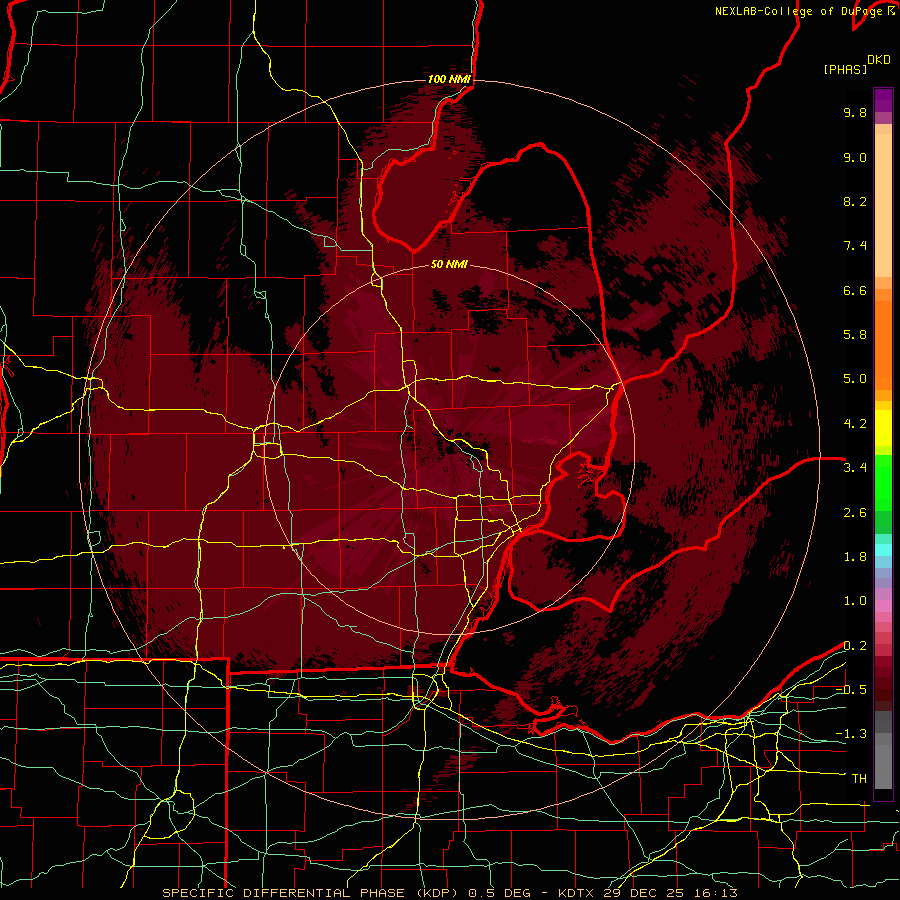The image size is (900, 900).
Task: Click the DKD unit label above legend
Action: (x=879, y=60)
